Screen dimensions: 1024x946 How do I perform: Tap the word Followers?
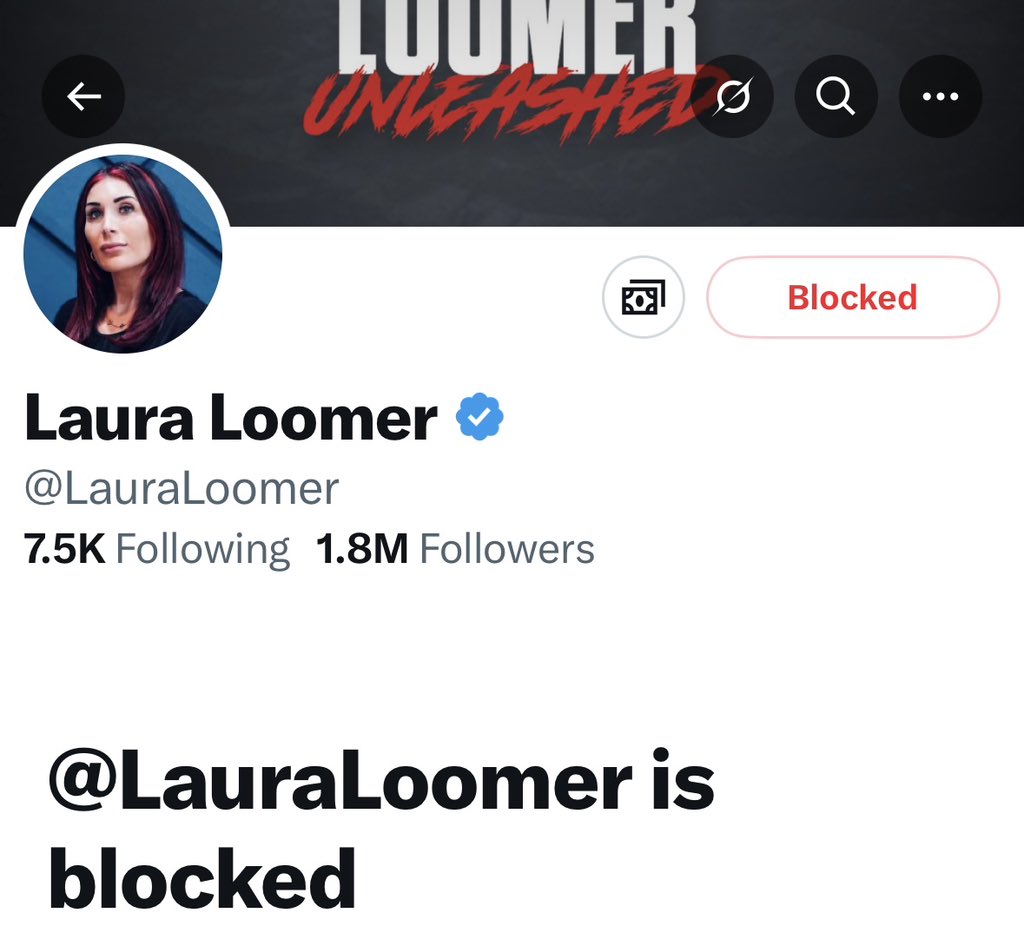tap(507, 548)
